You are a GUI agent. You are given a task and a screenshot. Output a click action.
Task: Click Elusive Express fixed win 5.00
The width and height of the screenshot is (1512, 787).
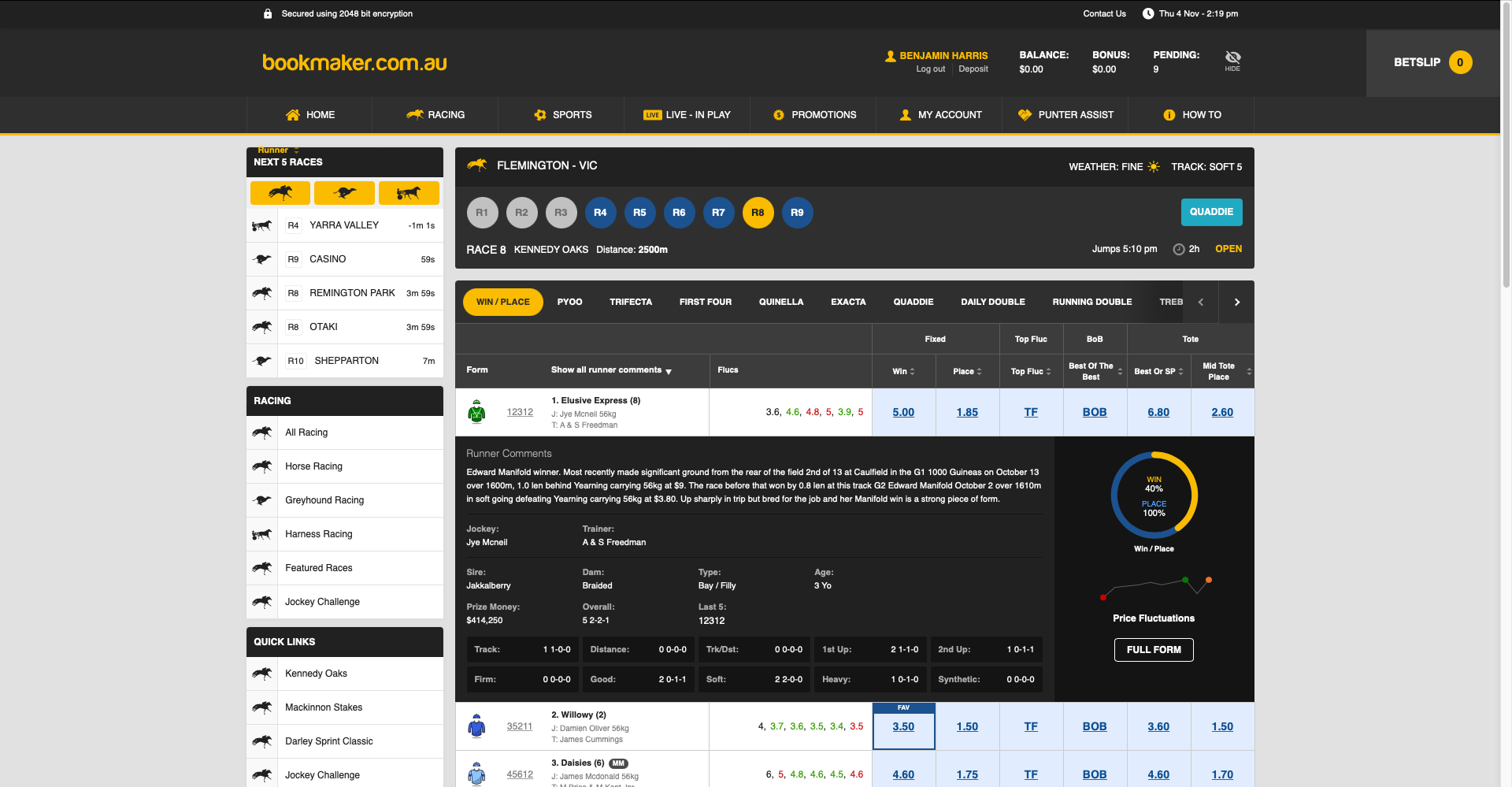click(x=903, y=412)
